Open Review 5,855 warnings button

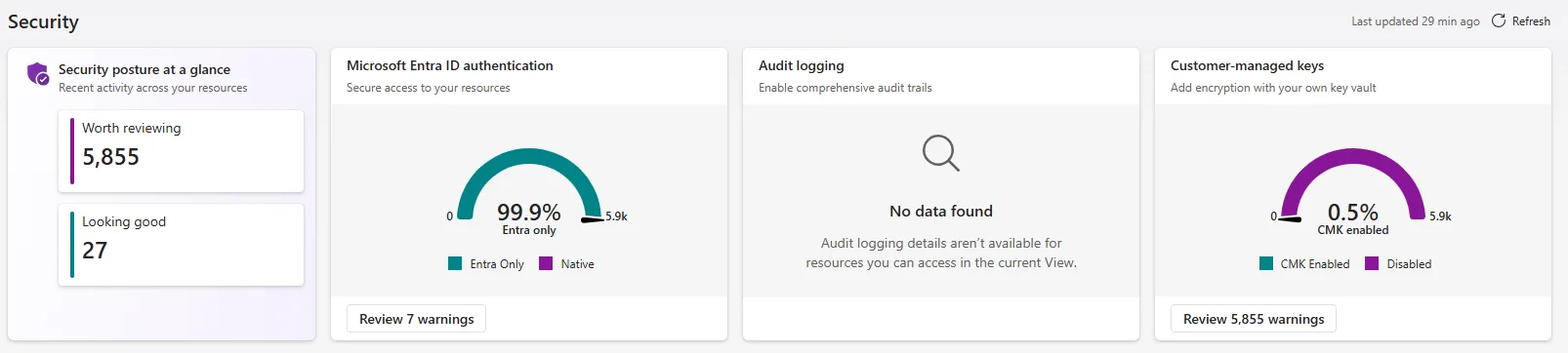(1254, 319)
